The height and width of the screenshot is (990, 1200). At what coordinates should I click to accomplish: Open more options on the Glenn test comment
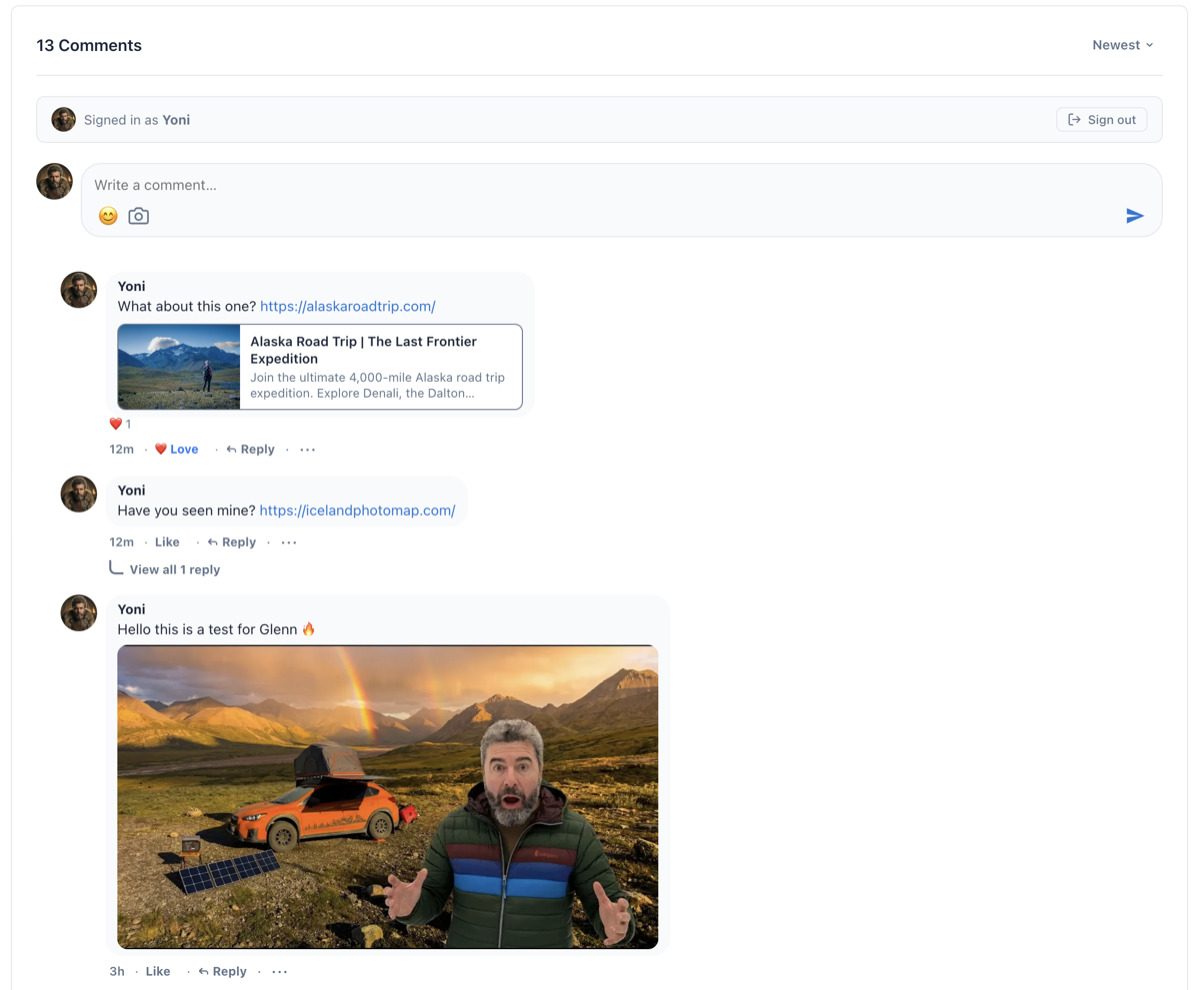279,971
